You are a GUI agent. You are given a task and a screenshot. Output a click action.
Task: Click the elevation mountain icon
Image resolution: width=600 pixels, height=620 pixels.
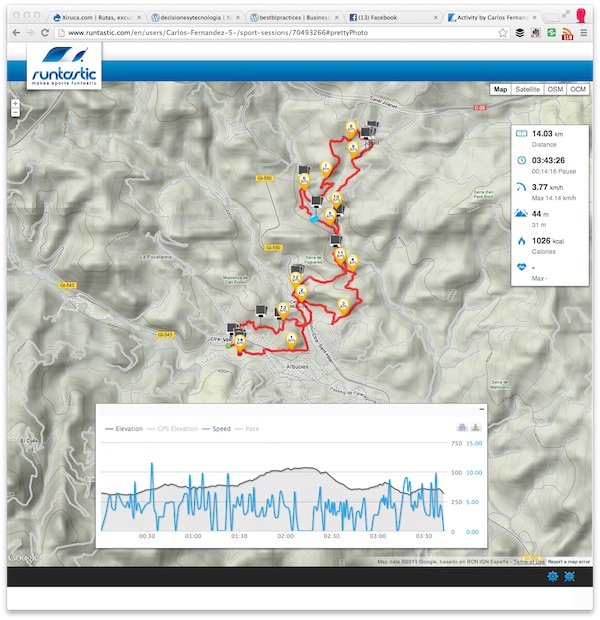pyautogui.click(x=521, y=213)
